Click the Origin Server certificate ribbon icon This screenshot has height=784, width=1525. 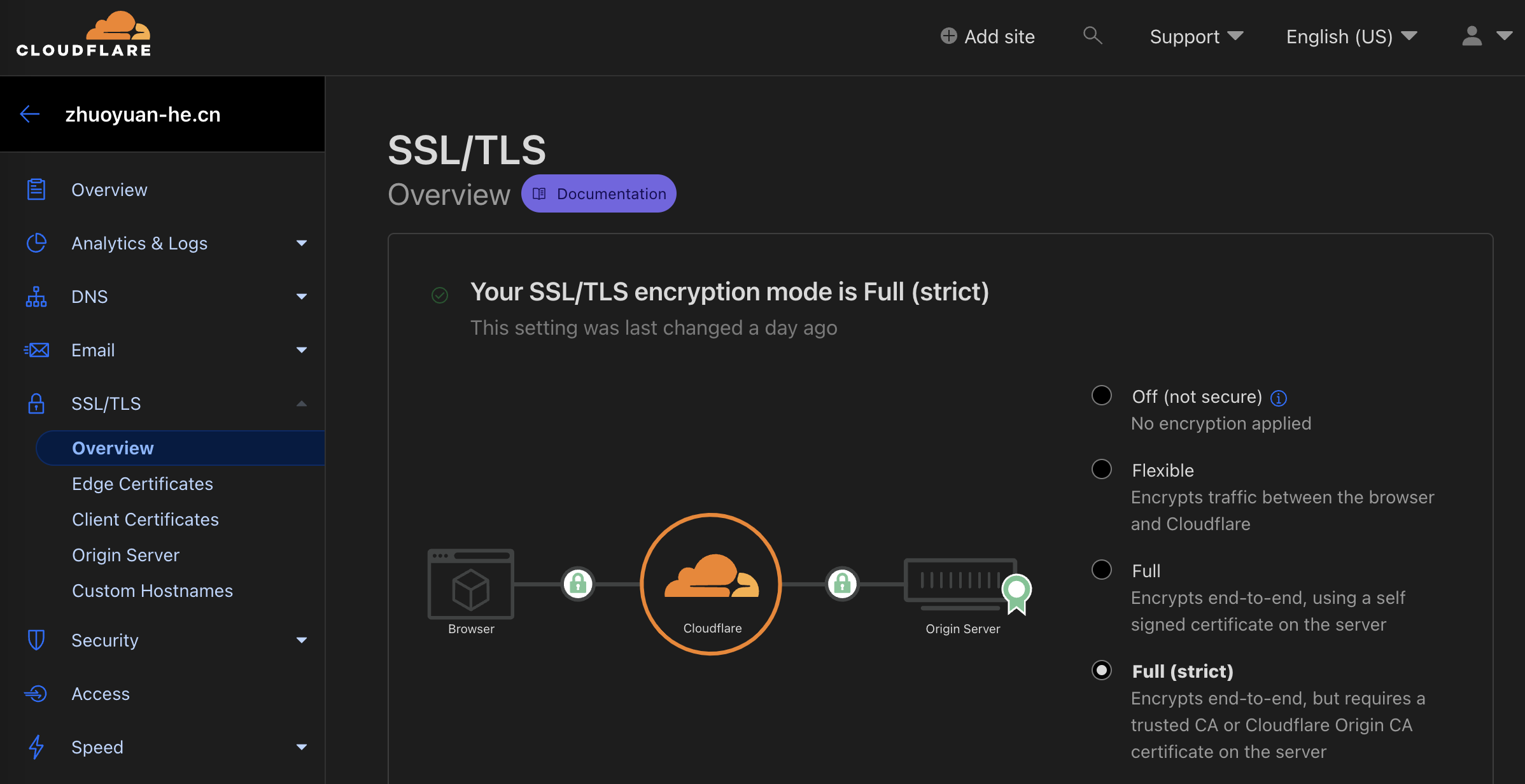(x=1016, y=594)
